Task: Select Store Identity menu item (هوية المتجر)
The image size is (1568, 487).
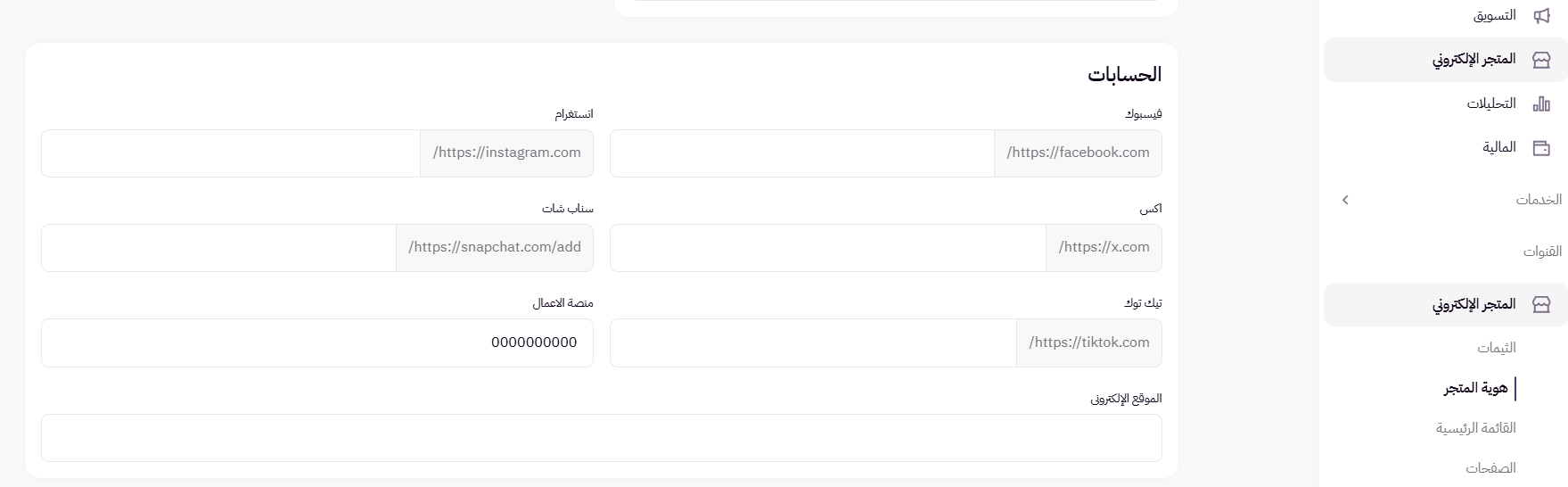Action: (1475, 388)
